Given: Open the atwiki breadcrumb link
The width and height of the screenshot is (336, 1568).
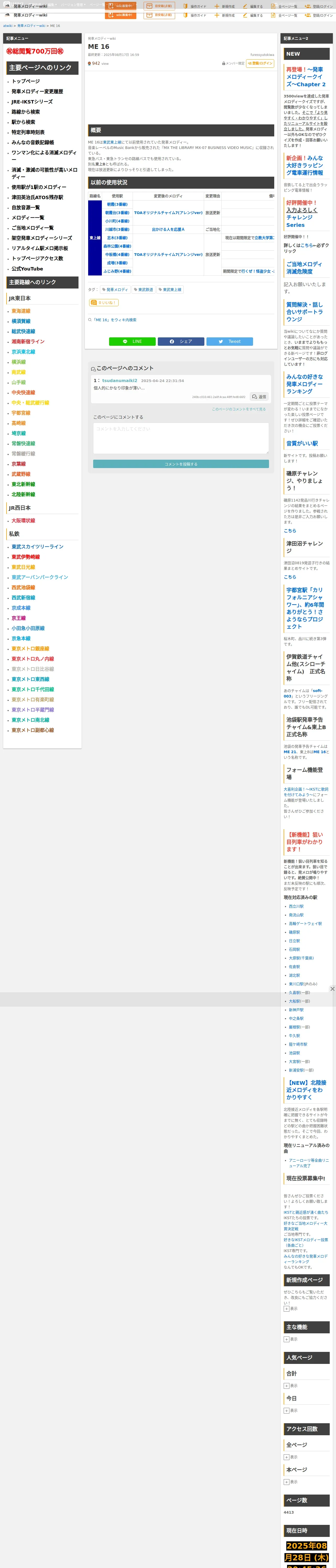Looking at the screenshot, I should coord(7,26).
